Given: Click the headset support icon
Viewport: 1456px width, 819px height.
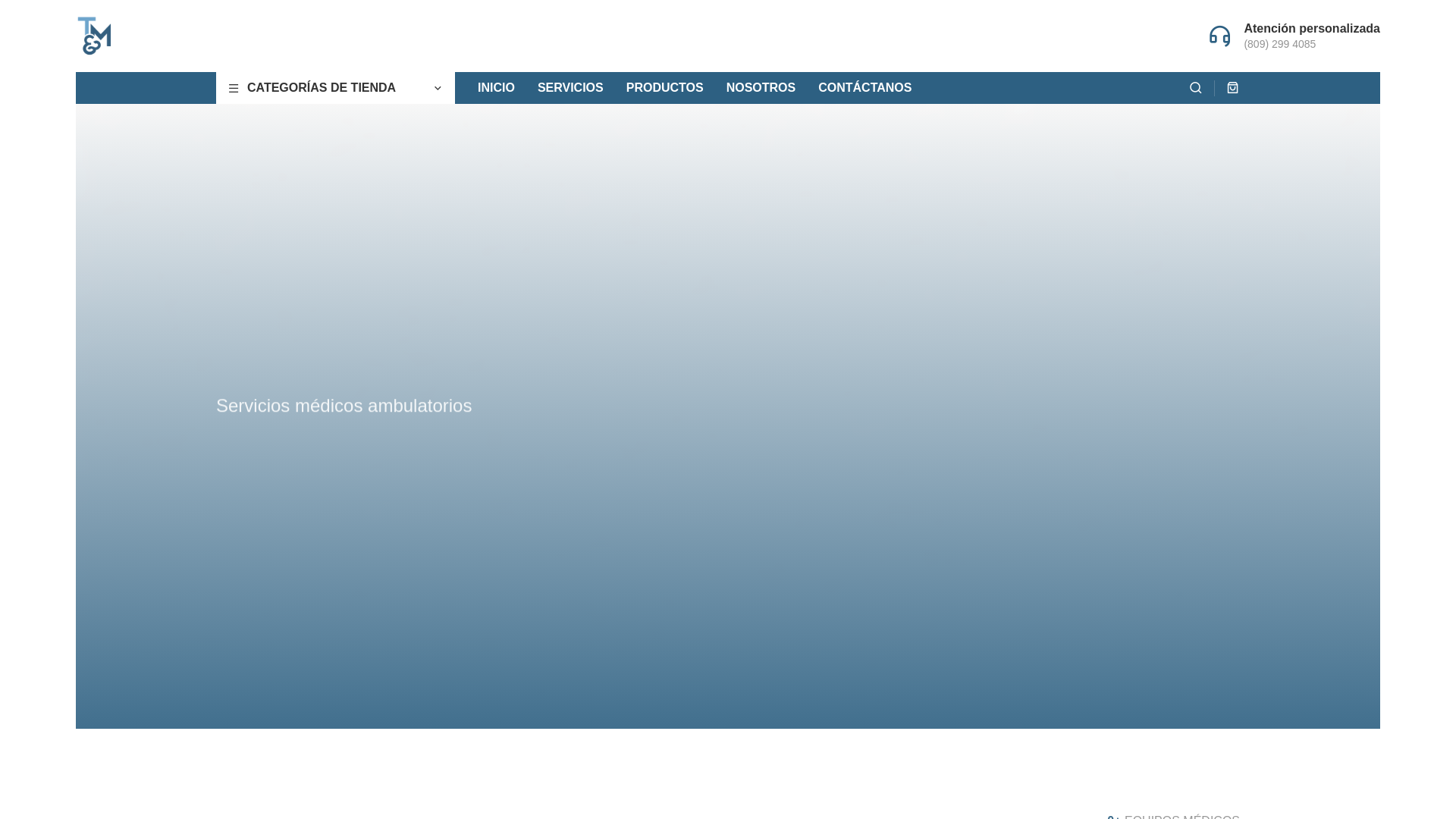Looking at the screenshot, I should (1219, 36).
